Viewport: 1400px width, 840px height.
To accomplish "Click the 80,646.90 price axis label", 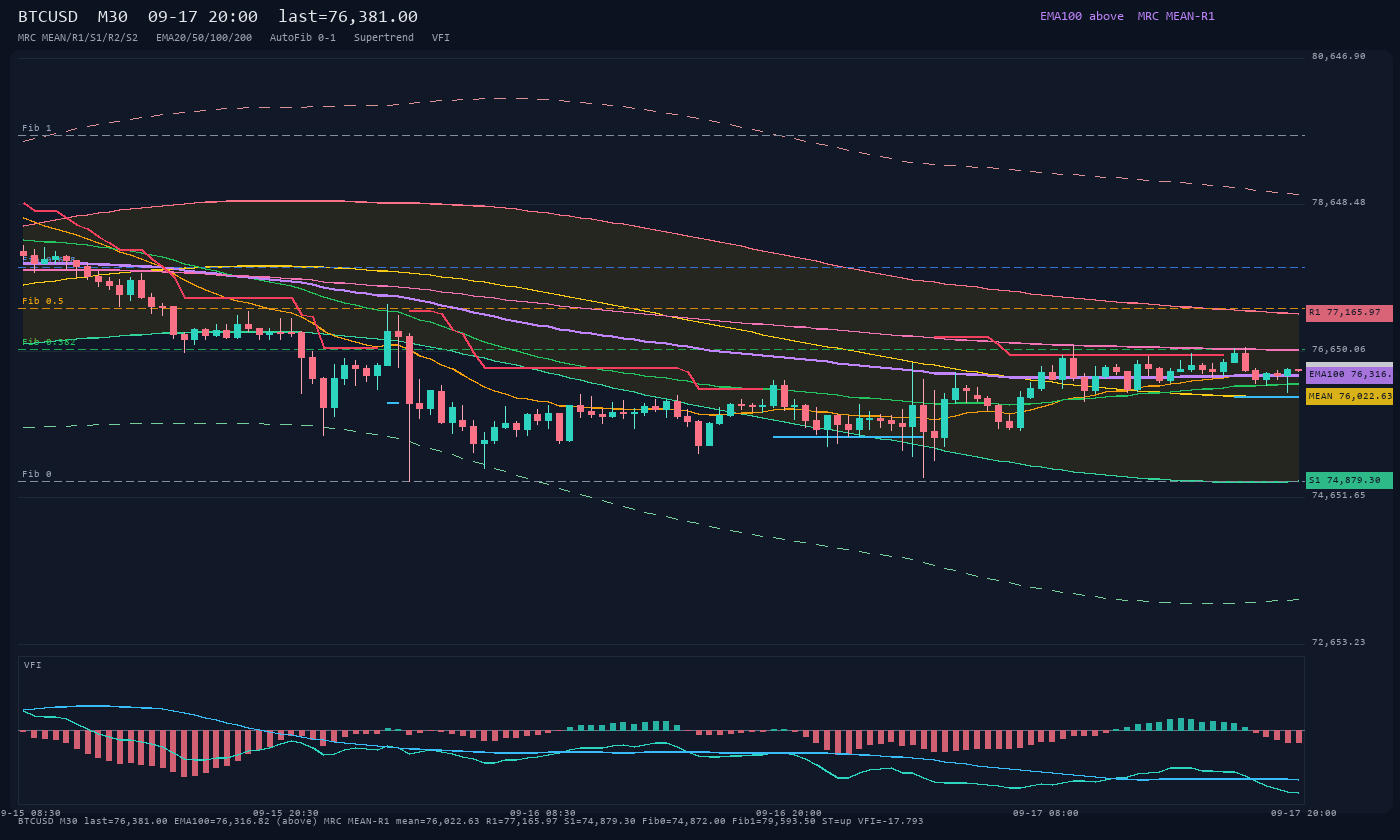I will (x=1338, y=56).
